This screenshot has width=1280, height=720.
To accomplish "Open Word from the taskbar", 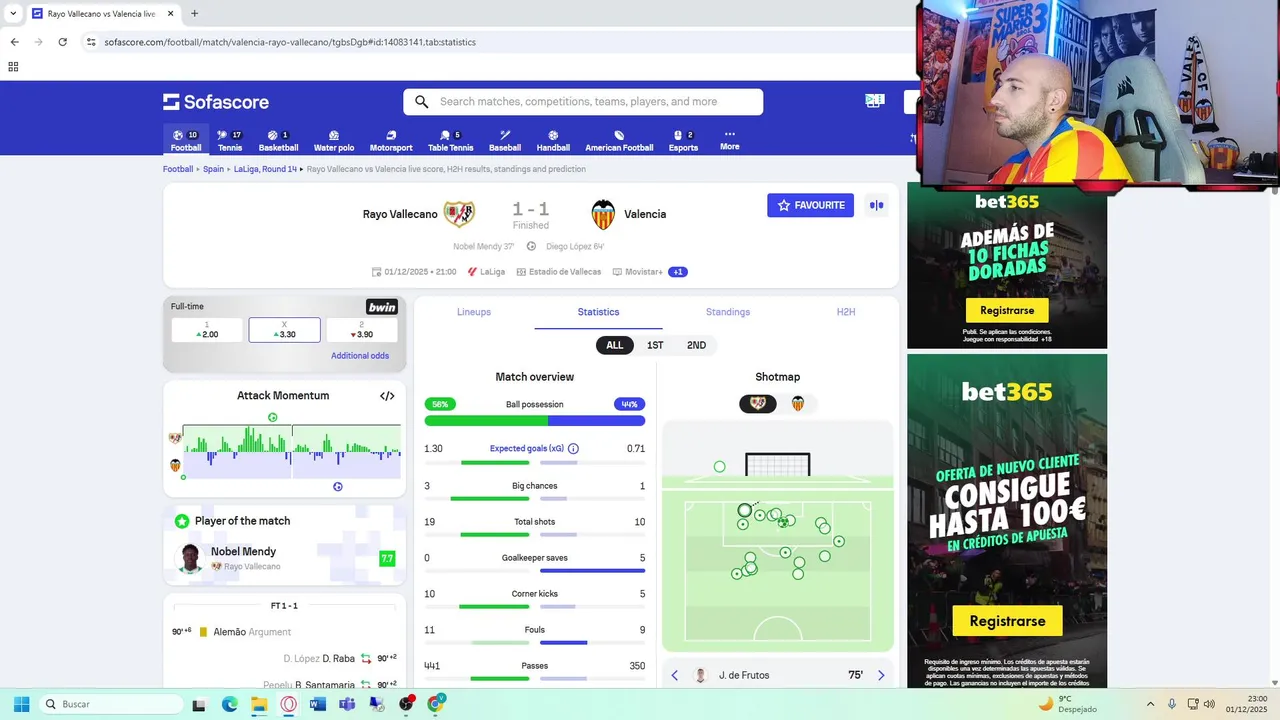I will pyautogui.click(x=317, y=704).
